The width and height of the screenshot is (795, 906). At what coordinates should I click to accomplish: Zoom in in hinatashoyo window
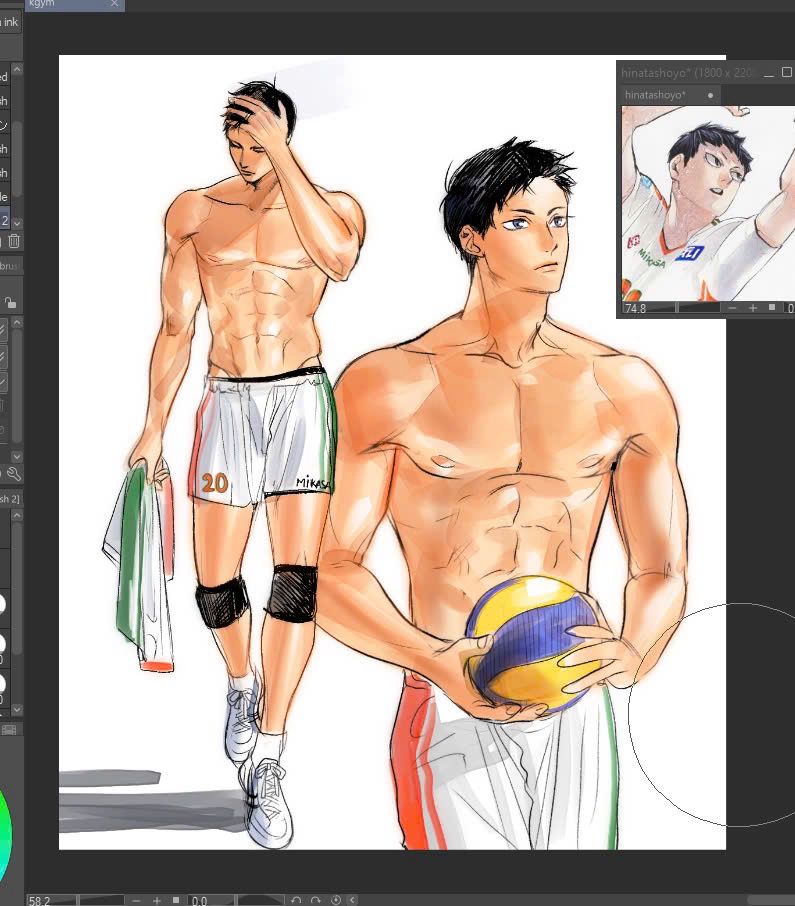[753, 308]
